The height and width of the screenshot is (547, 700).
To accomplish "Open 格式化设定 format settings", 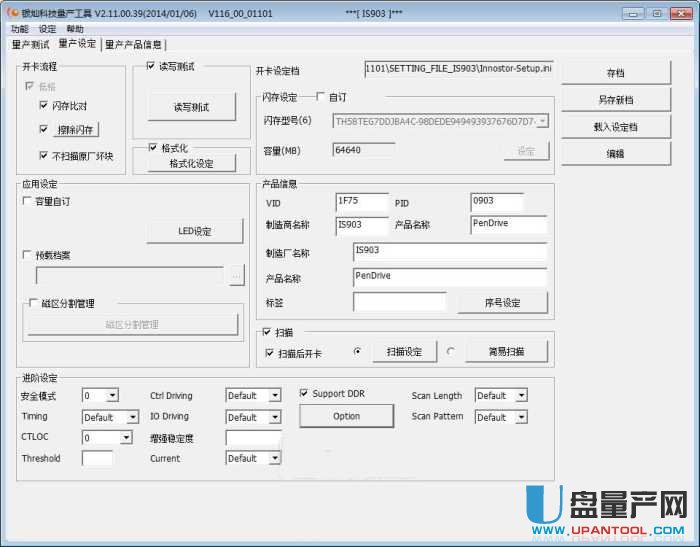I will point(191,164).
